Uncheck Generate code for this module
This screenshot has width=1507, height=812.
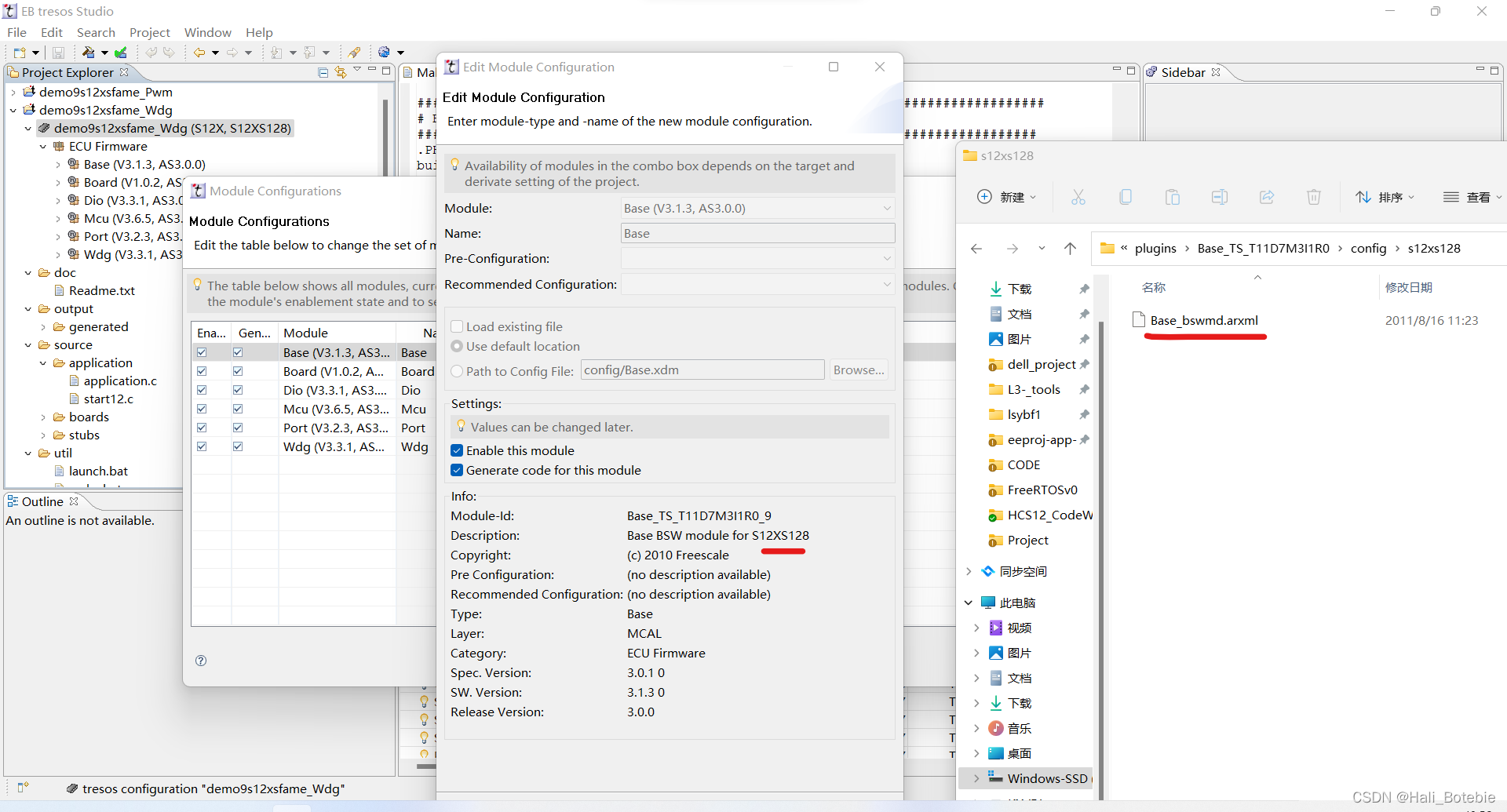tap(457, 470)
